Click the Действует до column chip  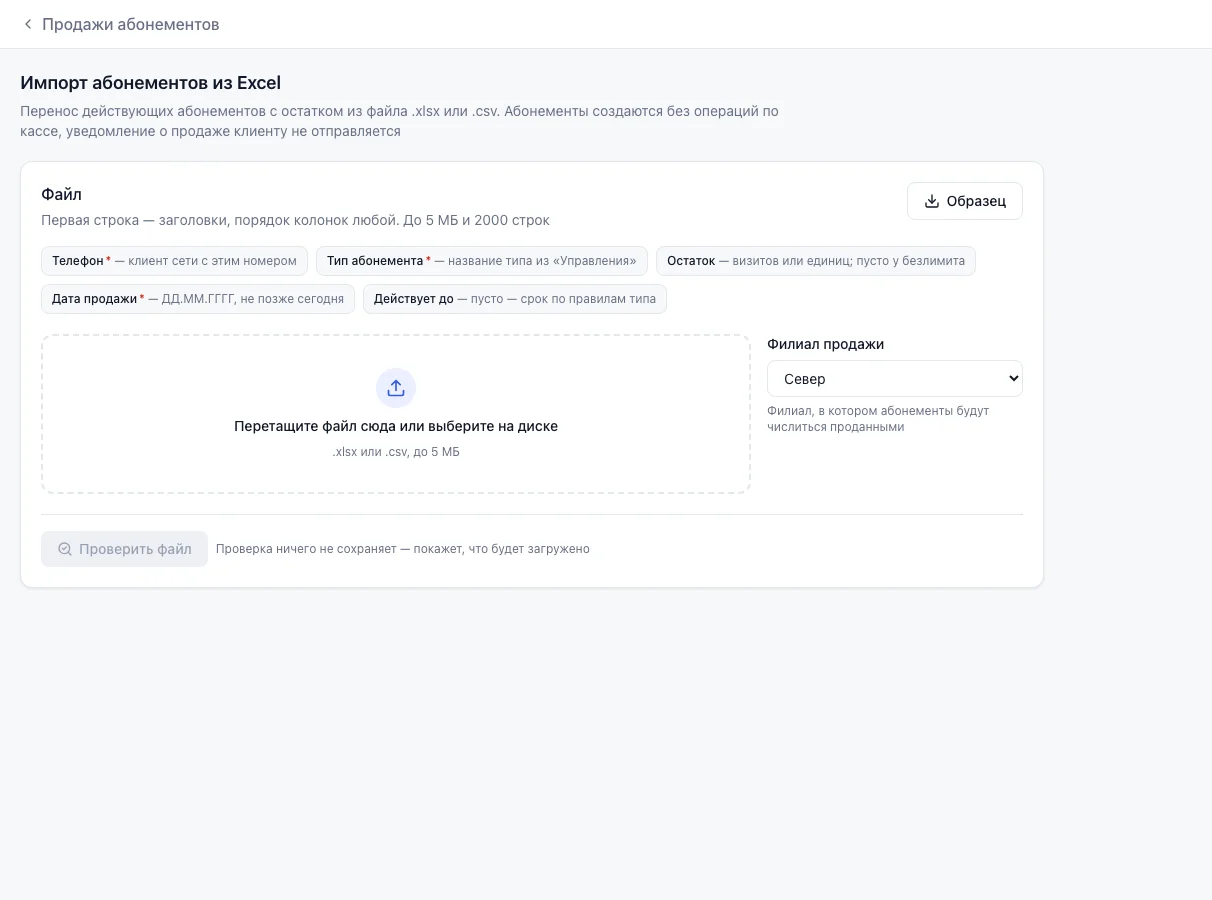[x=515, y=299]
